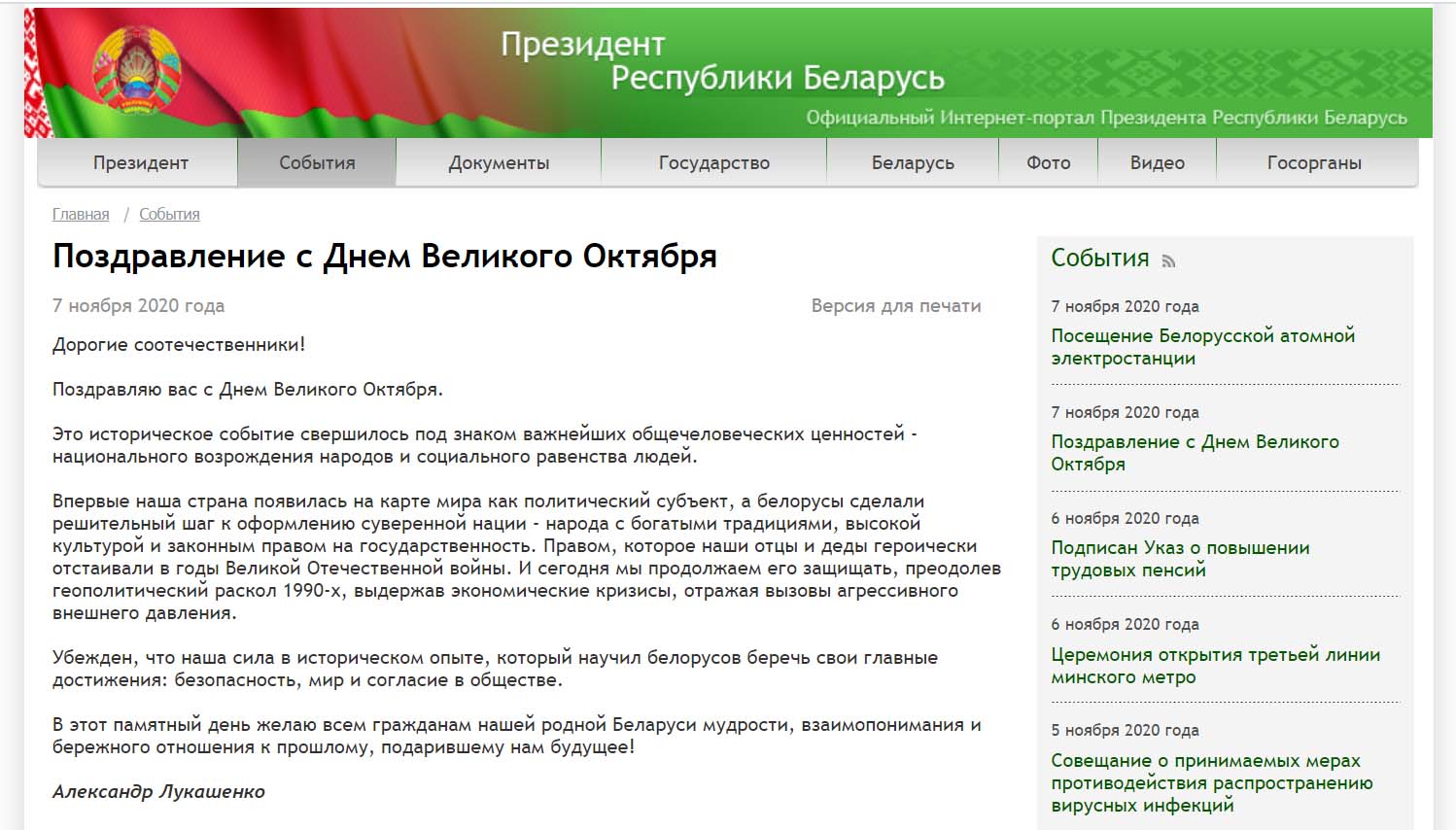Go to the Государство section
Image resolution: width=1456 pixels, height=830 pixels.
pos(713,162)
